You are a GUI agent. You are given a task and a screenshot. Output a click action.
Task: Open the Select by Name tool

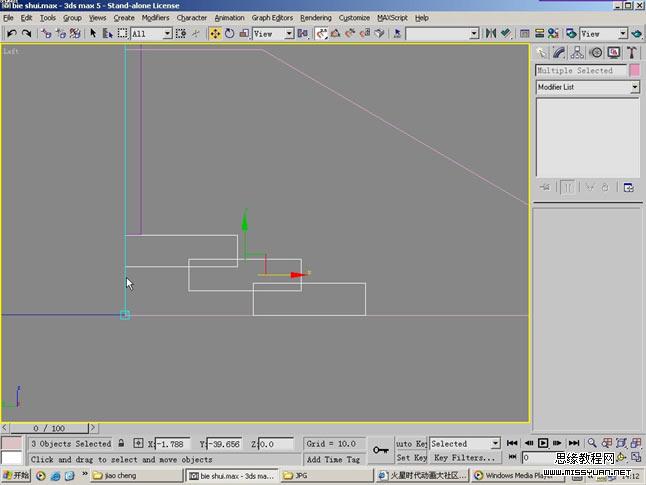pos(108,33)
